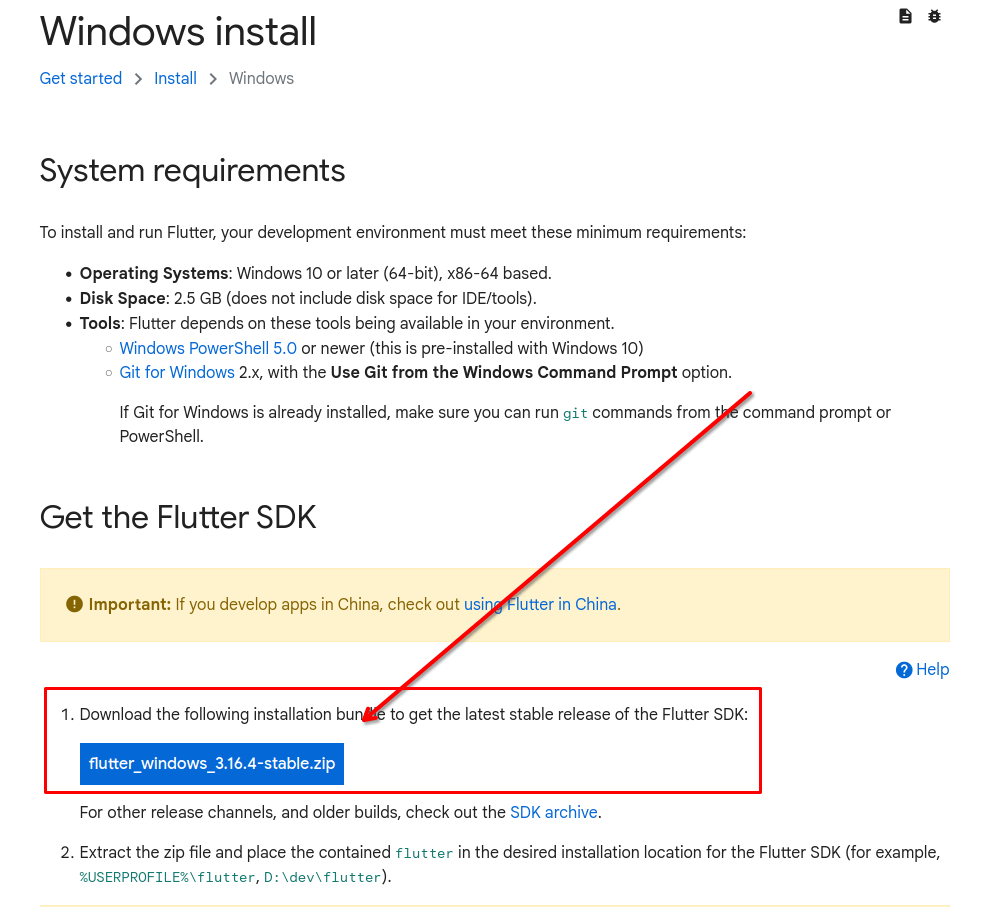Select the Windows breadcrumb item
Viewport: 989px width, 907px height.
(x=261, y=78)
